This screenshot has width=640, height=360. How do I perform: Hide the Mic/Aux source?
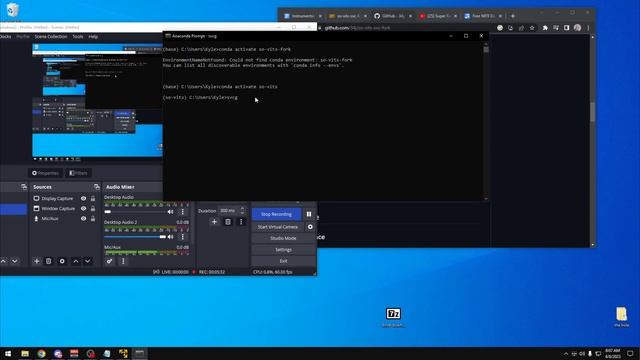tap(83, 219)
